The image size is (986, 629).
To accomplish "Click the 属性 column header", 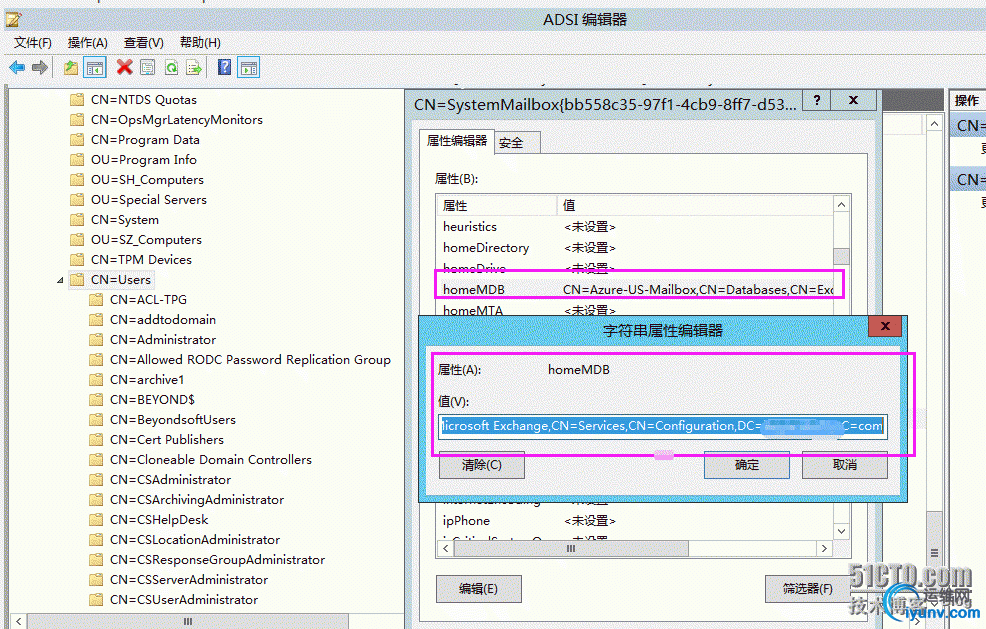I will click(x=496, y=205).
